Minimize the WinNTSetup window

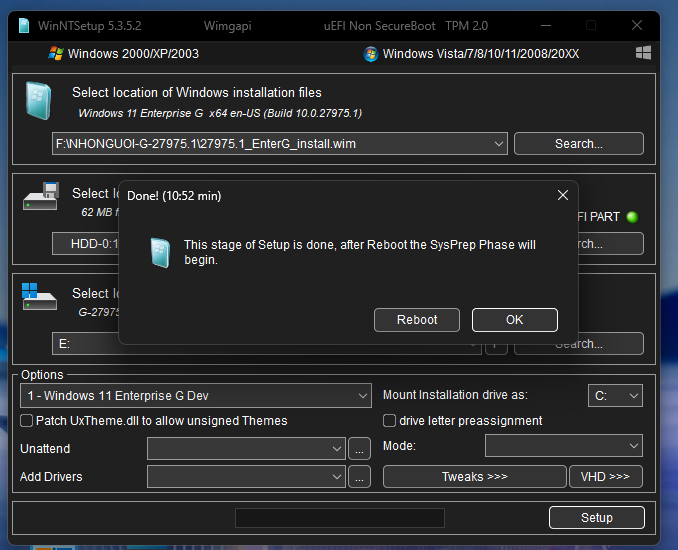click(x=546, y=26)
